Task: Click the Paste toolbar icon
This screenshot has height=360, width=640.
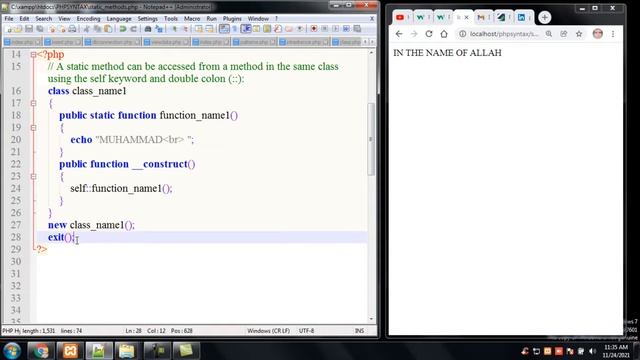Action: 108,29
